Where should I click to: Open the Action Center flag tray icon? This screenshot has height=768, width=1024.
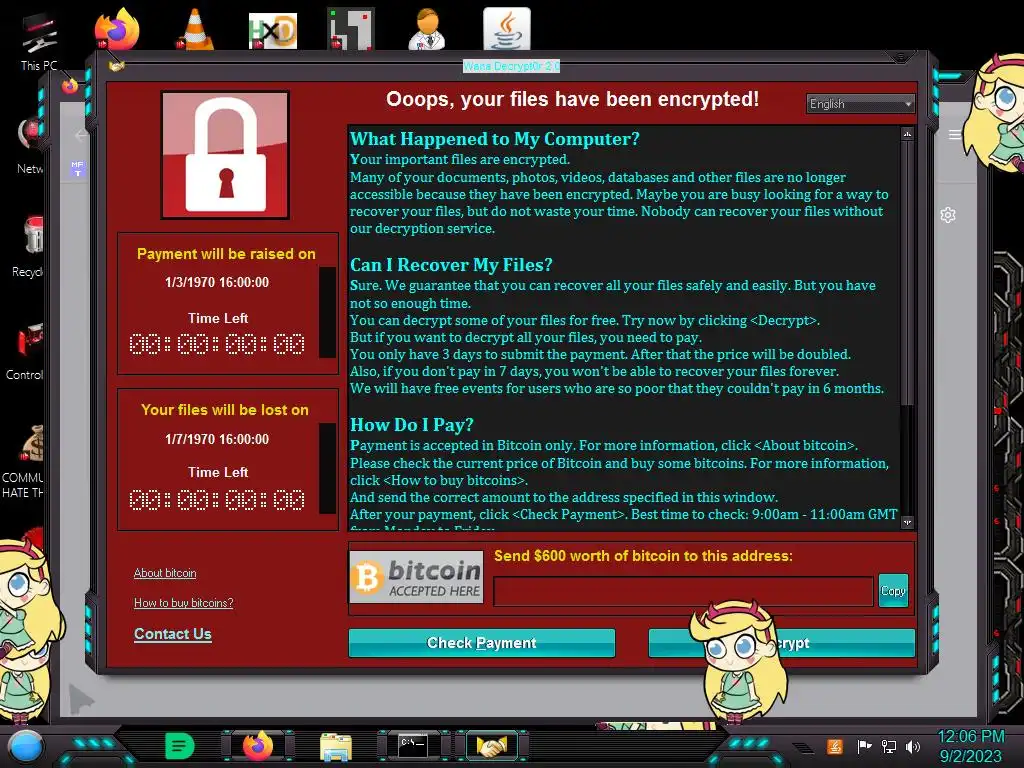pyautogui.click(x=864, y=746)
